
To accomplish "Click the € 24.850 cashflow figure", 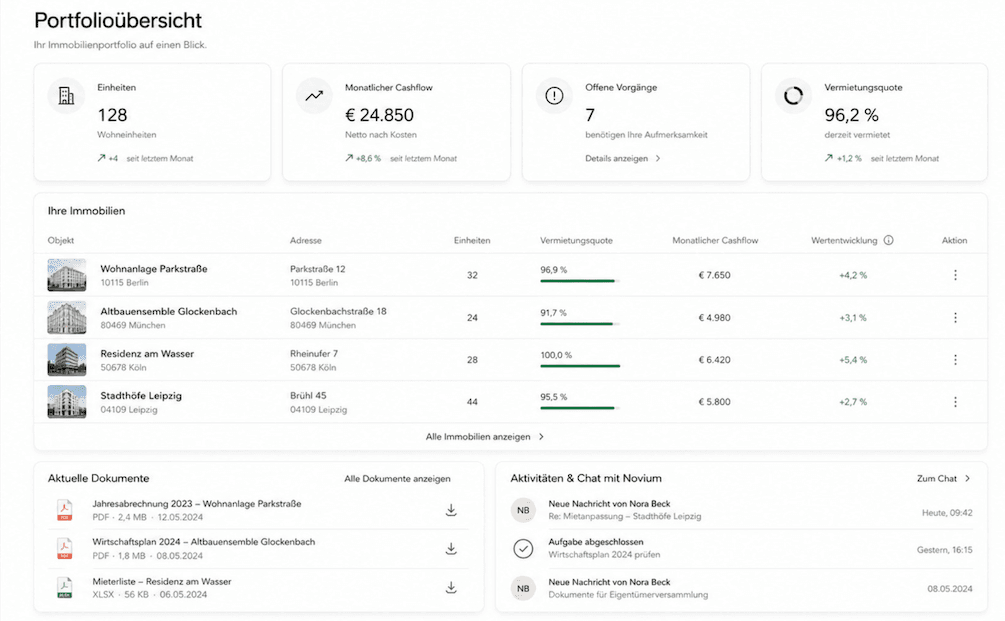I will pos(379,115).
